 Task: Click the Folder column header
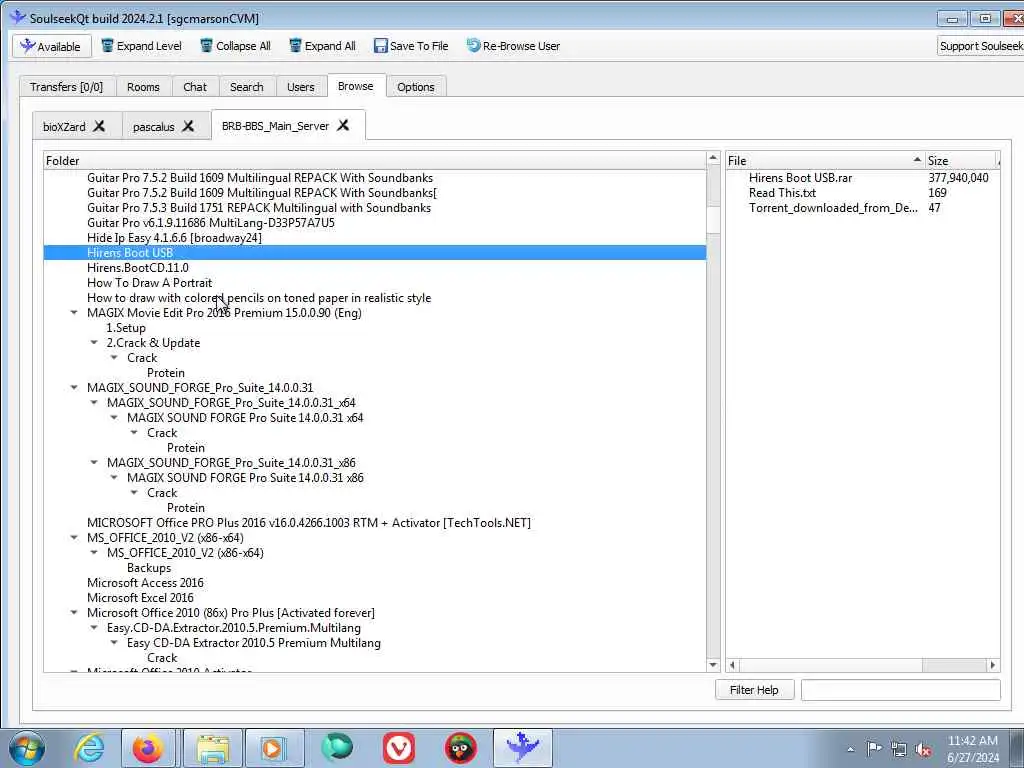click(x=375, y=161)
